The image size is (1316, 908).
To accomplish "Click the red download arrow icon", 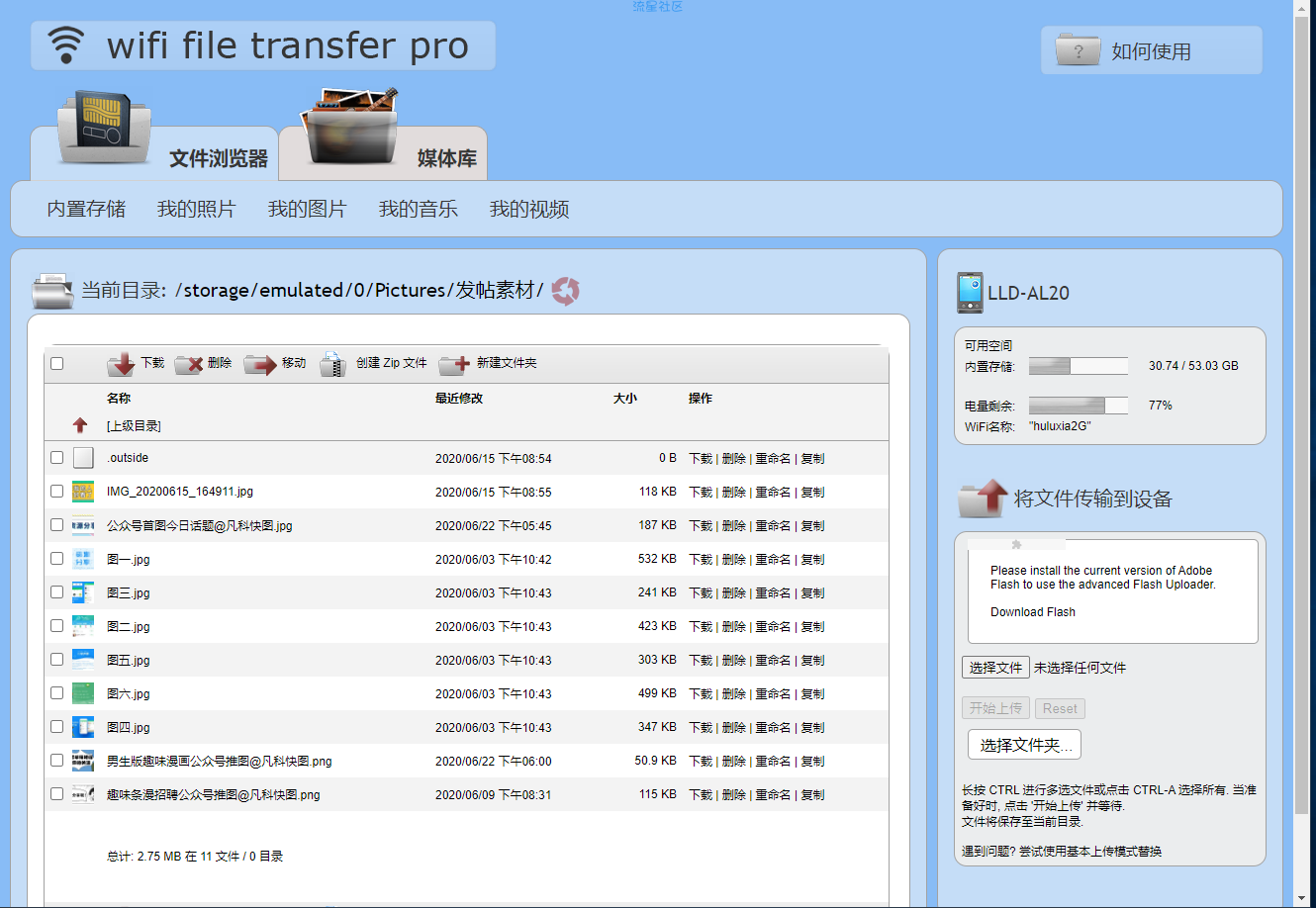I will tap(121, 364).
